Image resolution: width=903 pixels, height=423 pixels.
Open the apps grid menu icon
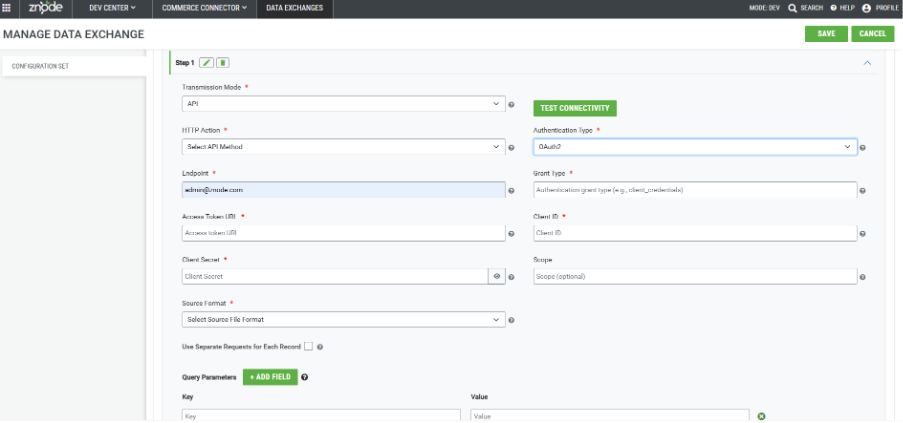coord(7,8)
